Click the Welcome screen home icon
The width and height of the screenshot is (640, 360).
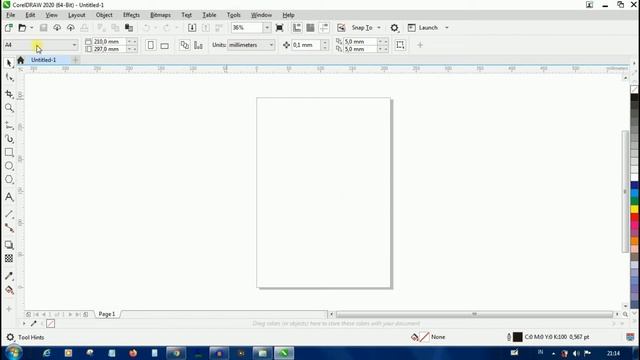[20, 60]
